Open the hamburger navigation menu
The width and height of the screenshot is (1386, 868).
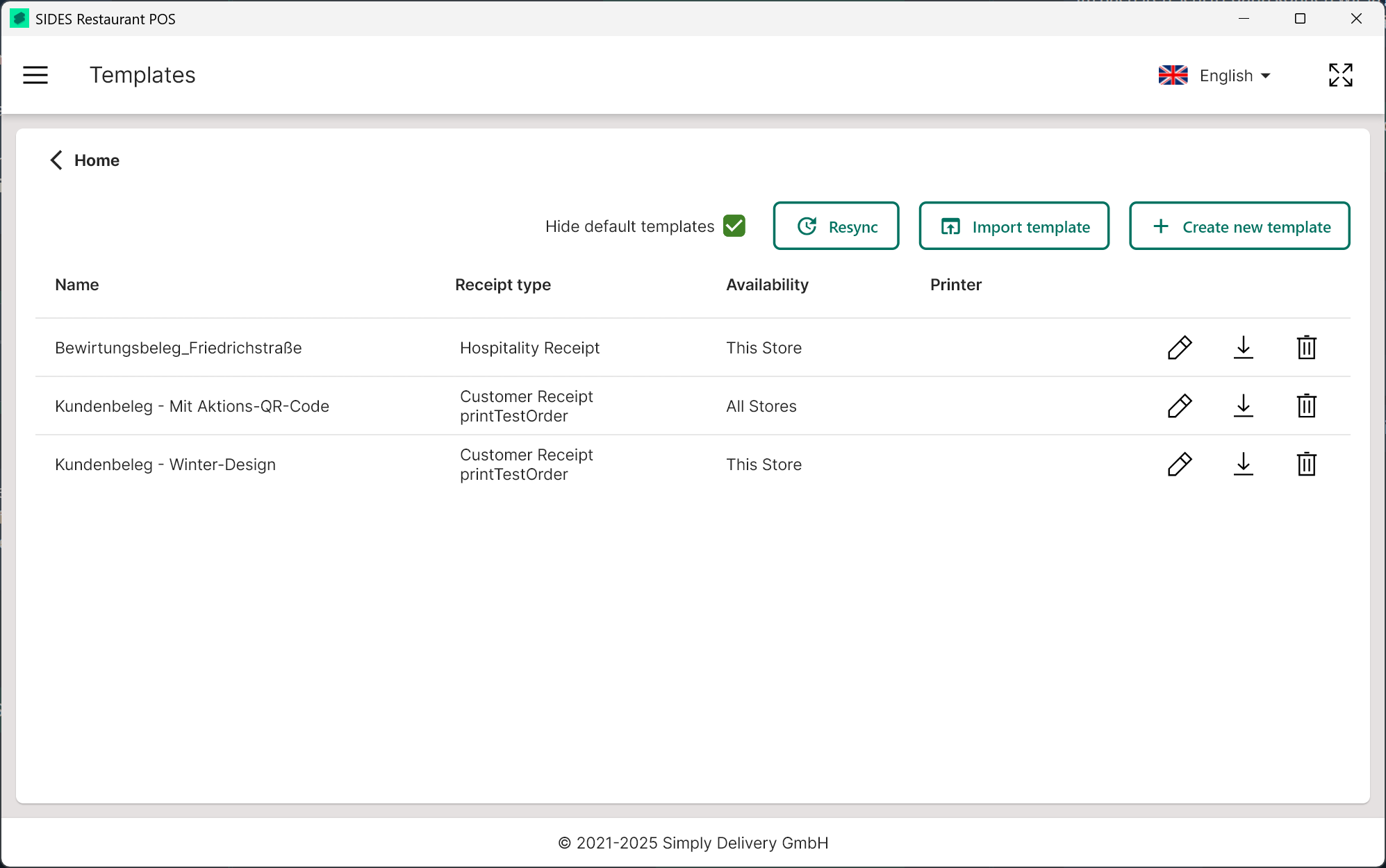coord(35,75)
